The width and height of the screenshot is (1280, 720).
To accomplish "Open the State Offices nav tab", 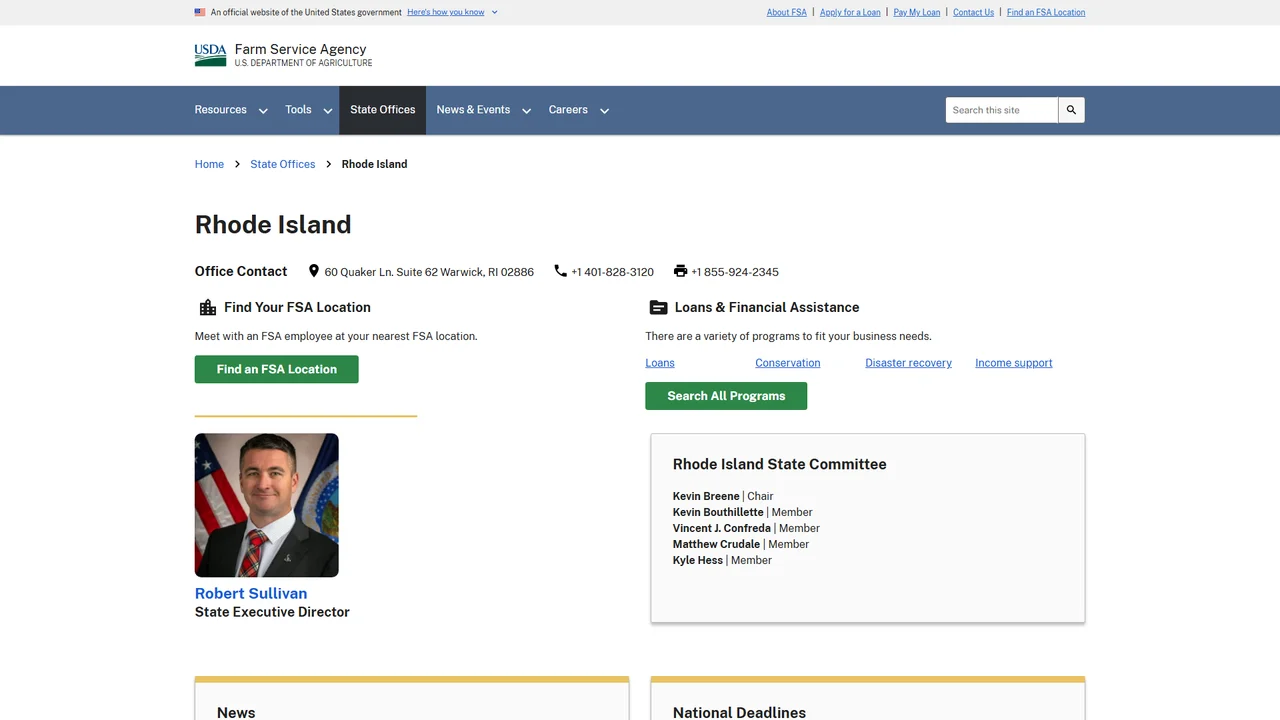I will [x=382, y=110].
